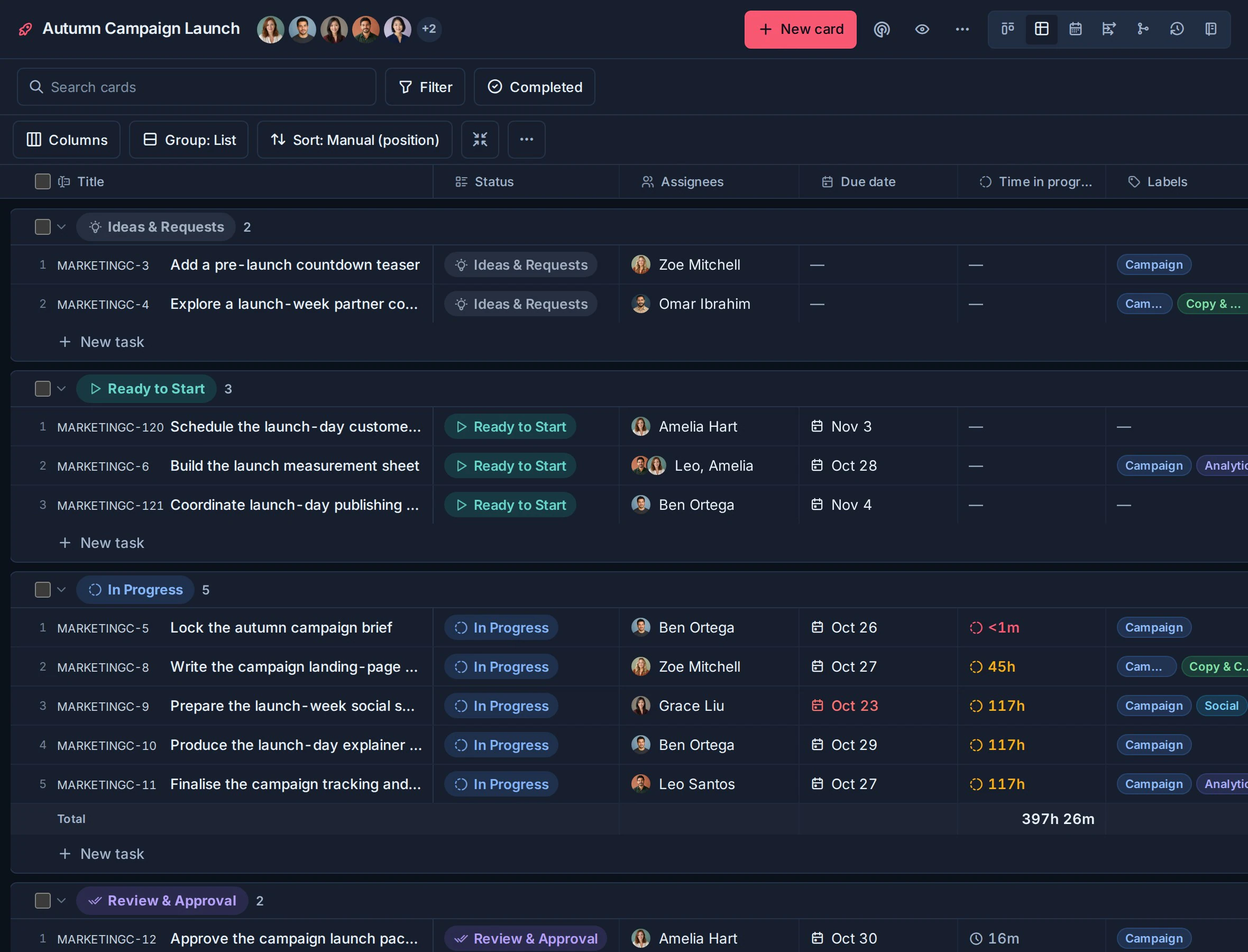Image resolution: width=1248 pixels, height=952 pixels.
Task: Check the Ready to Start group checkbox
Action: tap(42, 389)
